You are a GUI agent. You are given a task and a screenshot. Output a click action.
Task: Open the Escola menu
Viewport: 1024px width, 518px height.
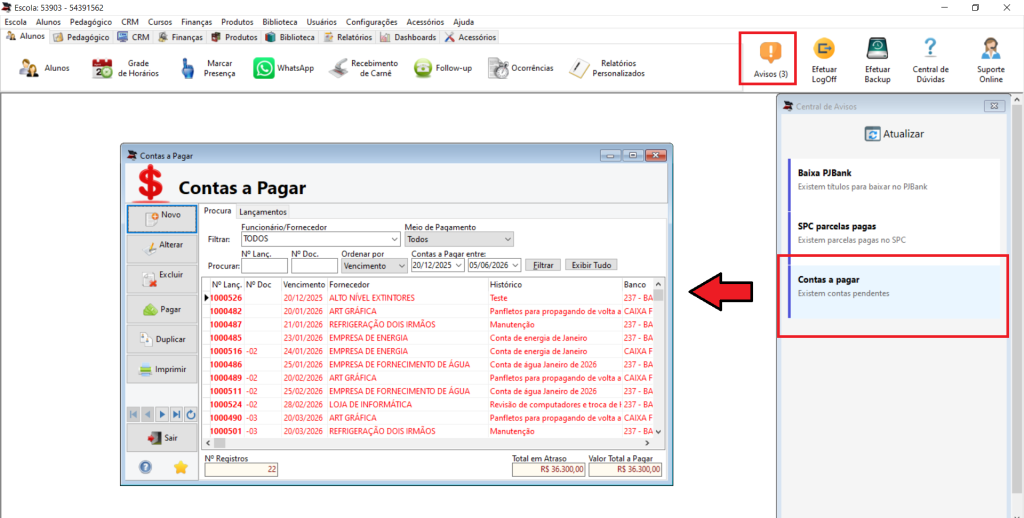(16, 22)
